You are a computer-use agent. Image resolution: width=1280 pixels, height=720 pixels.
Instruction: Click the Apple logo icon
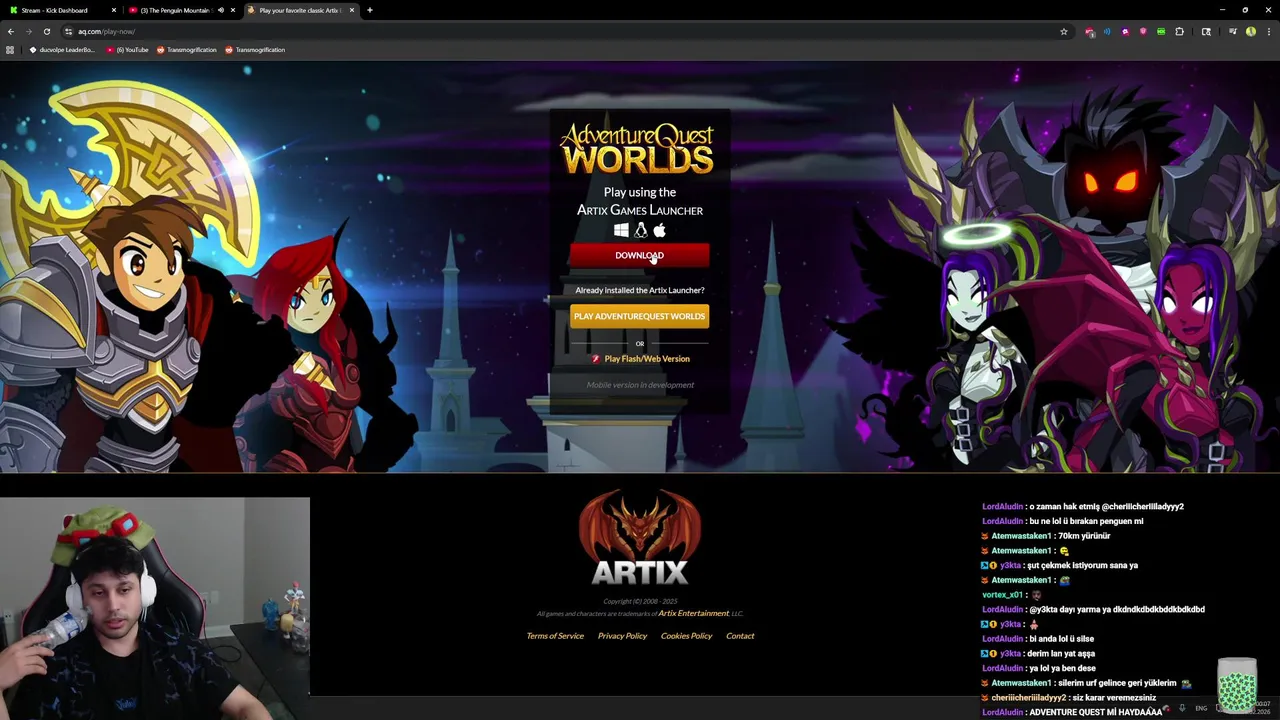click(659, 230)
